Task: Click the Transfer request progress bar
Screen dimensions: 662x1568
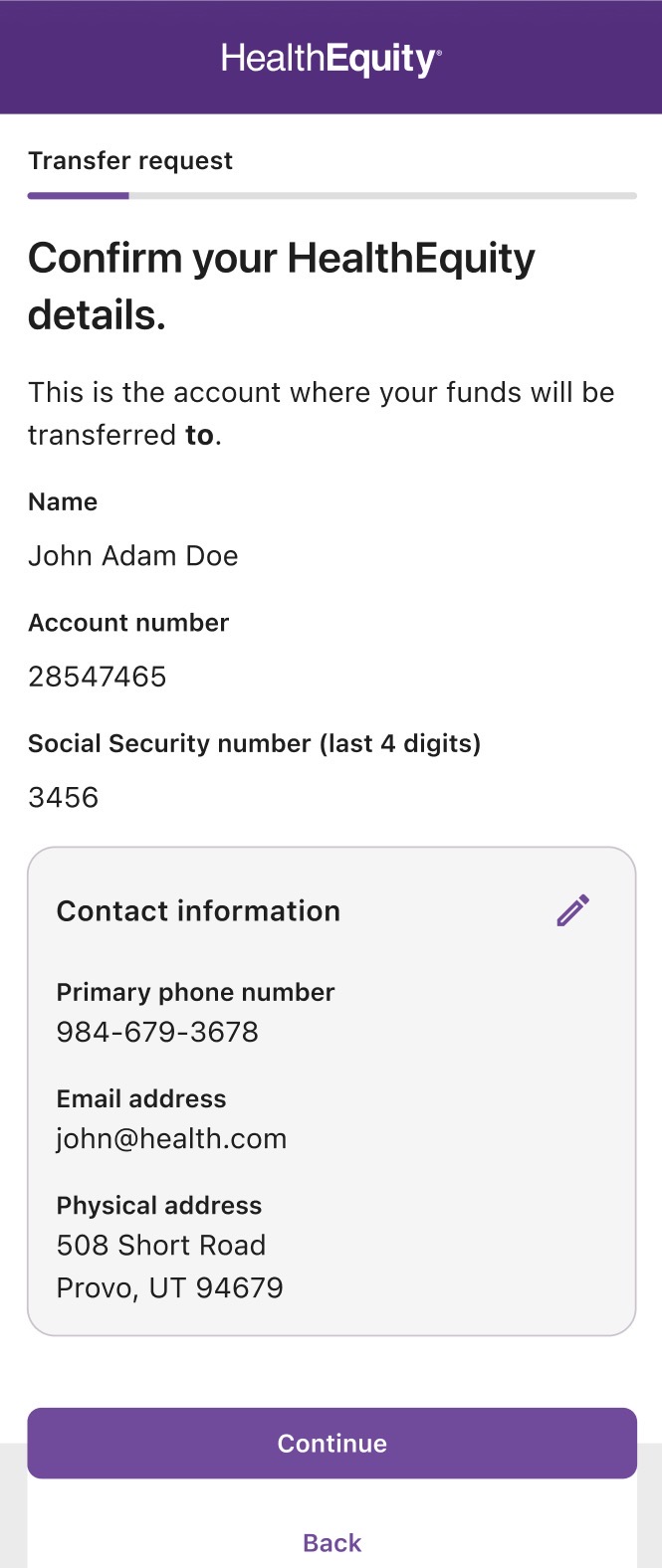Action: click(331, 196)
